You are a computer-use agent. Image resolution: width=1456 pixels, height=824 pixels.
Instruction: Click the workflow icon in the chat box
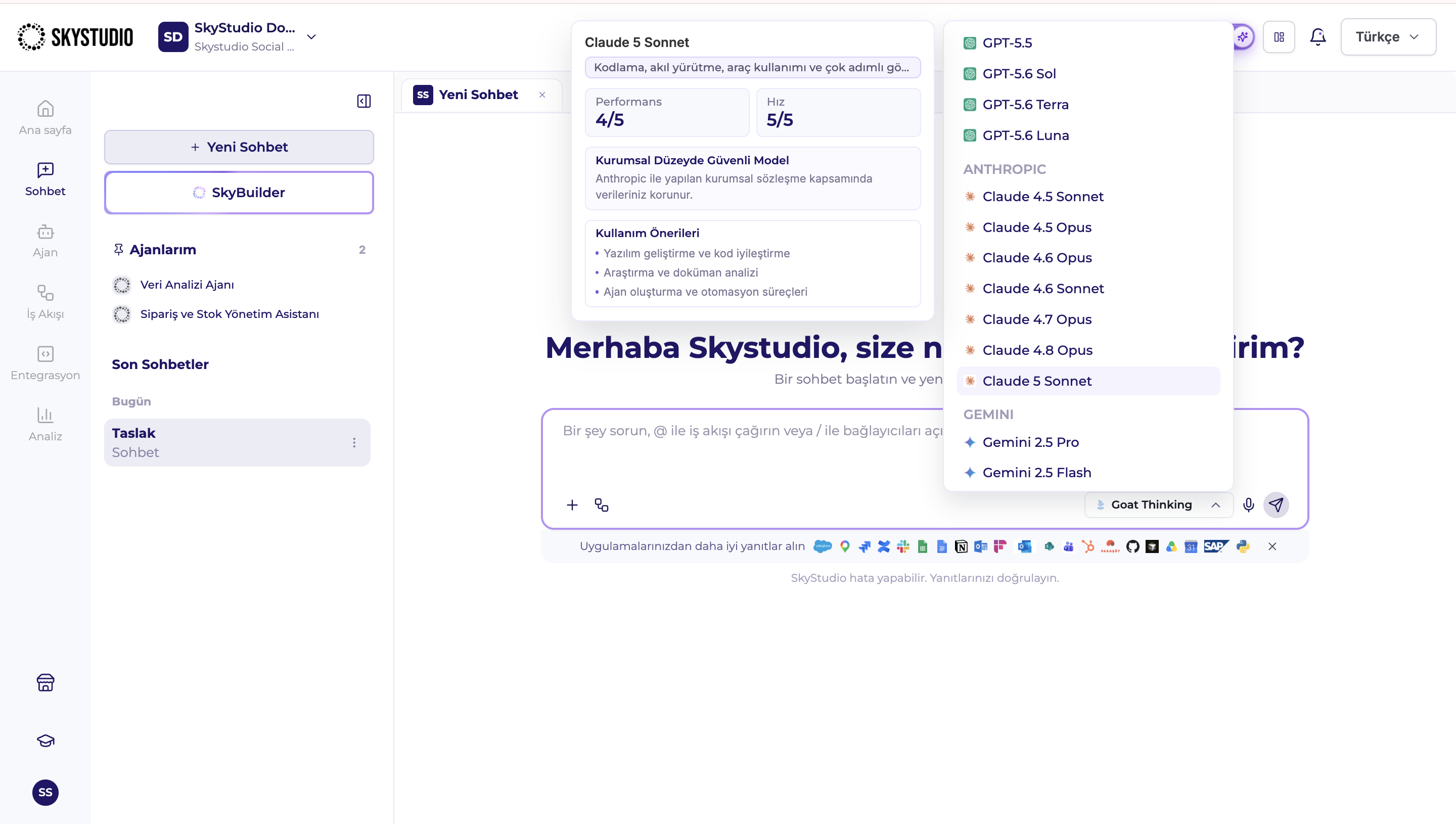[x=602, y=505]
